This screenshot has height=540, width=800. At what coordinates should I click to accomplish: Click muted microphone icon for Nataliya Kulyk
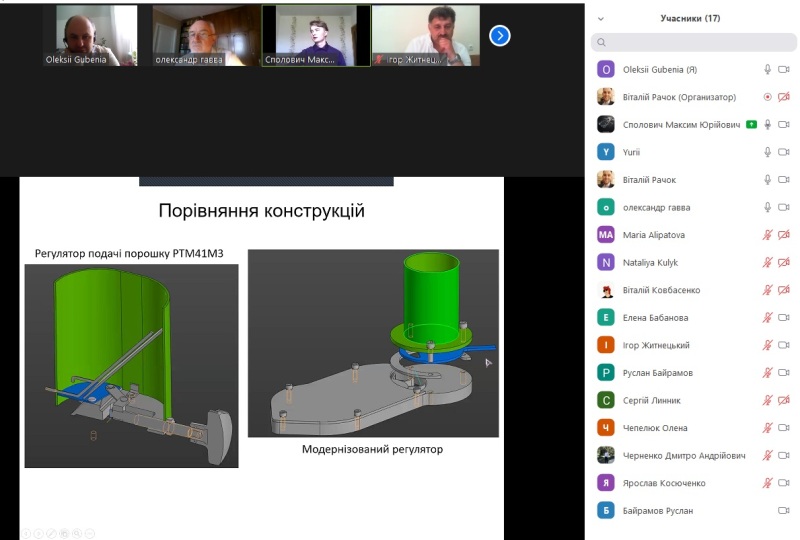(x=767, y=262)
